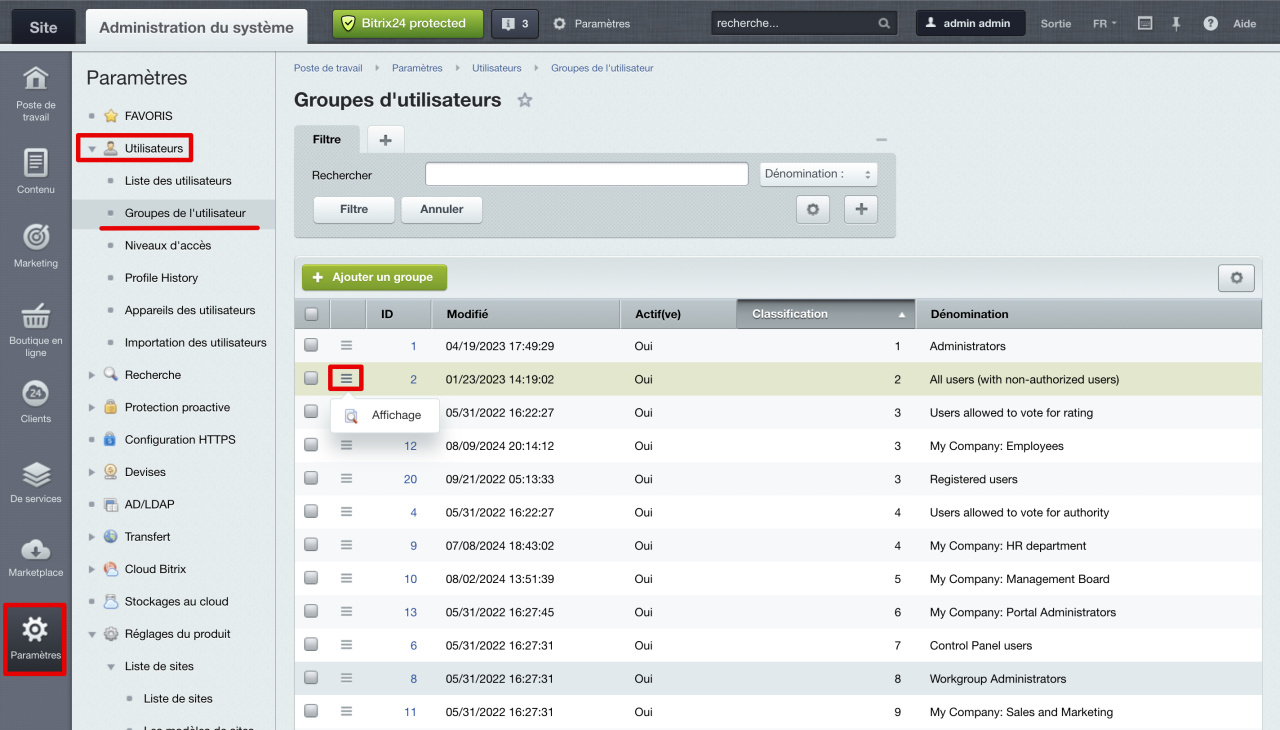This screenshot has width=1280, height=730.
Task: Expand the Protection proactive tree node
Action: coord(92,407)
